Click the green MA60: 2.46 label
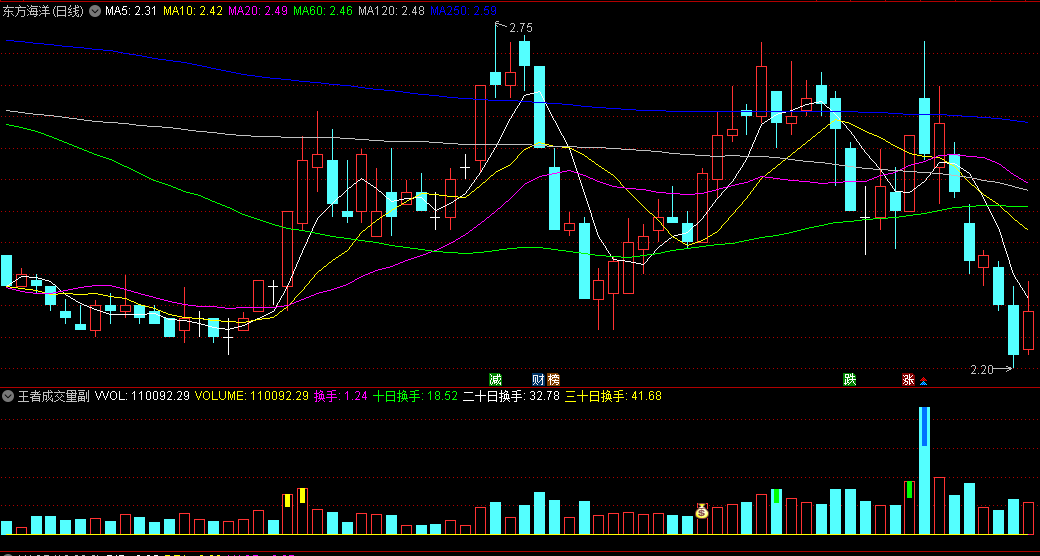 pos(324,11)
